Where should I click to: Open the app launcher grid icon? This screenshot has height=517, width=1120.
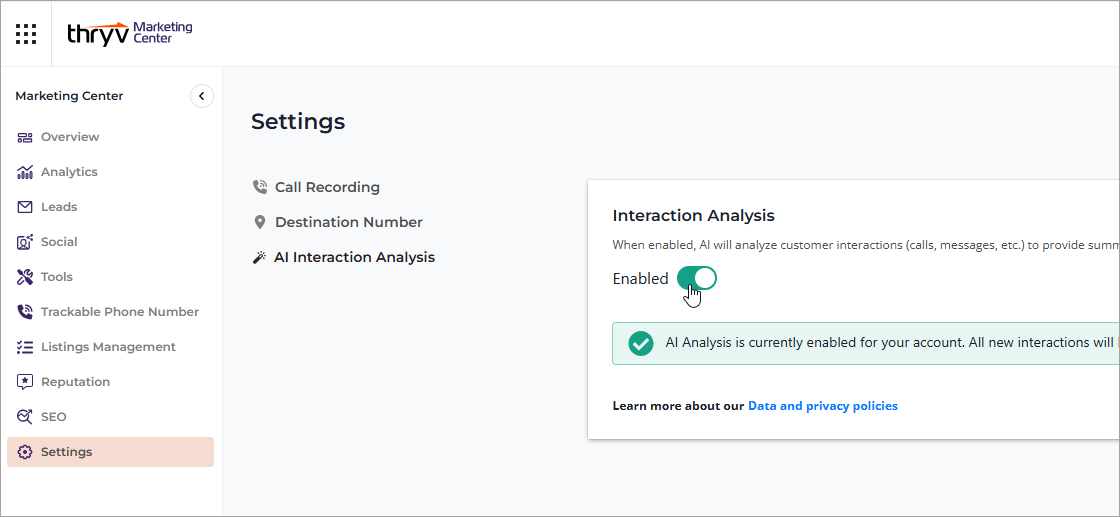click(26, 34)
